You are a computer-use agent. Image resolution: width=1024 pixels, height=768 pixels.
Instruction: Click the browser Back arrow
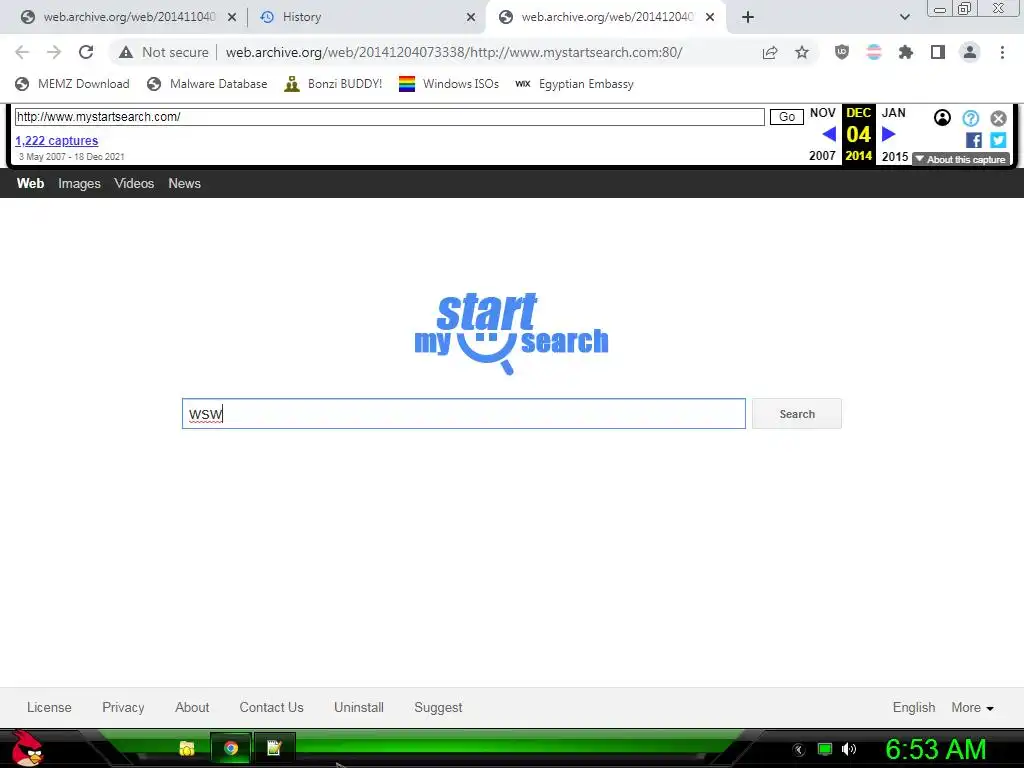(x=22, y=52)
